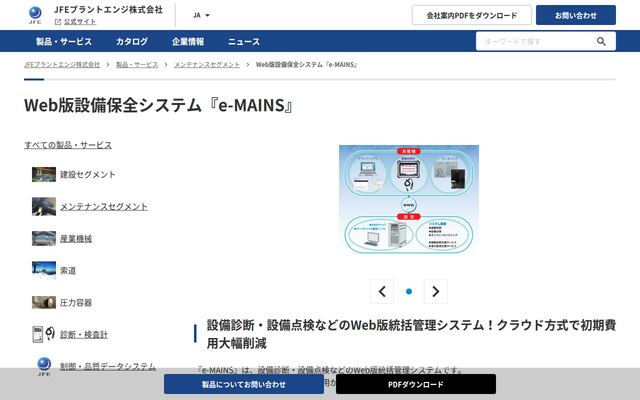Image resolution: width=640 pixels, height=400 pixels.
Task: Click the 診断・検査計 device icon
Action: (x=44, y=334)
